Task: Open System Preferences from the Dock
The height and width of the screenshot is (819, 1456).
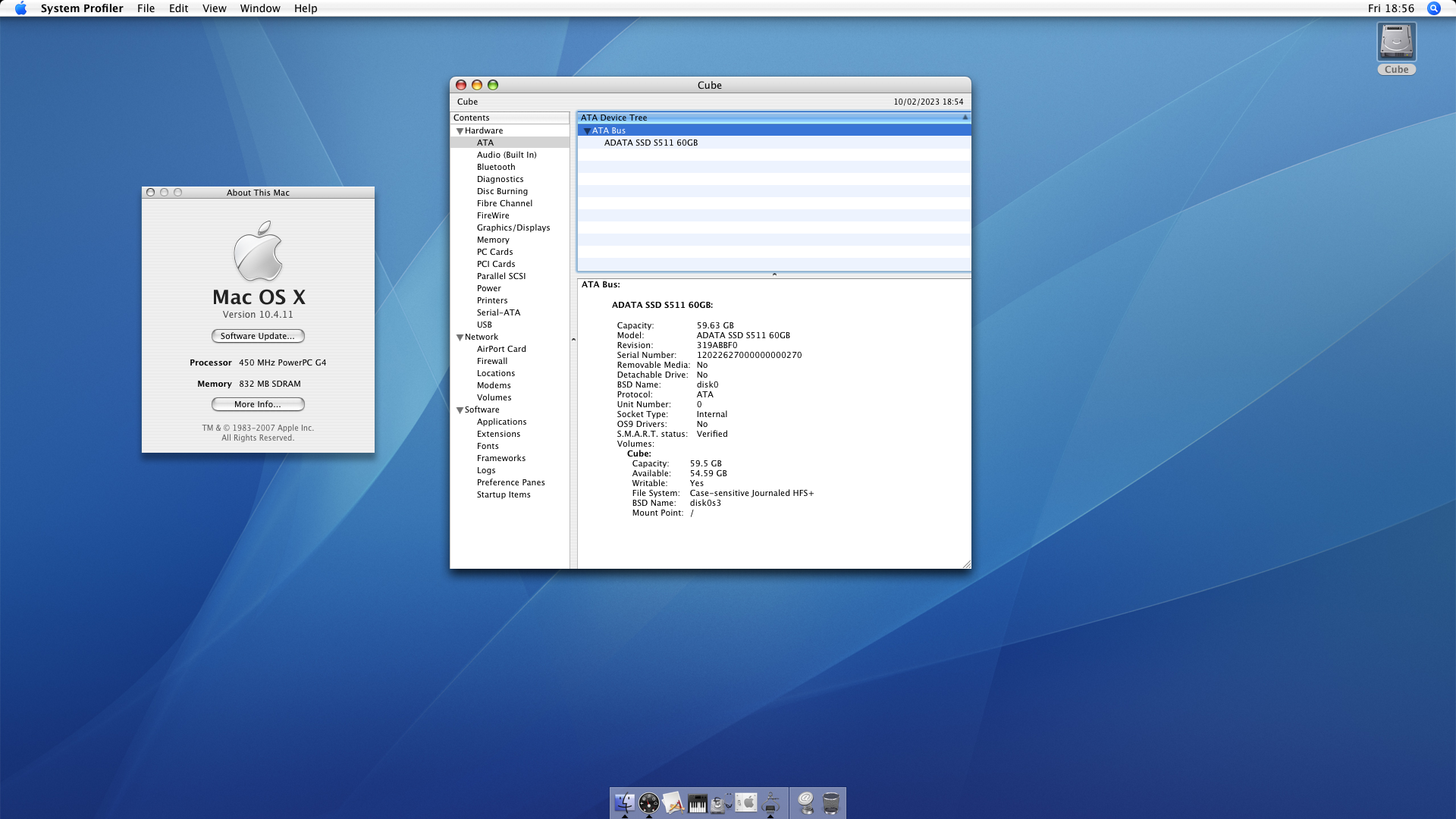Action: pyautogui.click(x=746, y=802)
